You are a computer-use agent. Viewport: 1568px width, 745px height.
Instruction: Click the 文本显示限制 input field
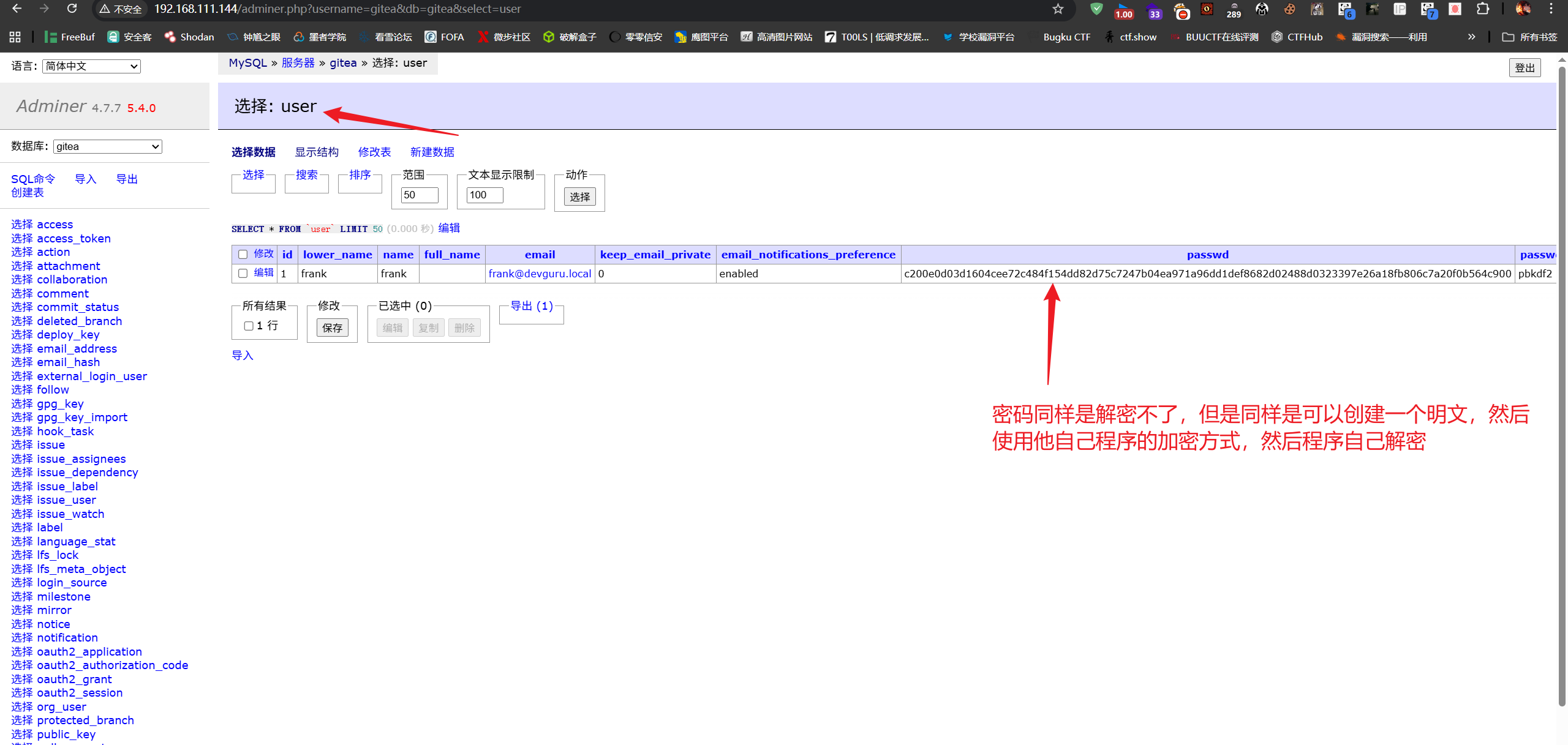(x=484, y=195)
